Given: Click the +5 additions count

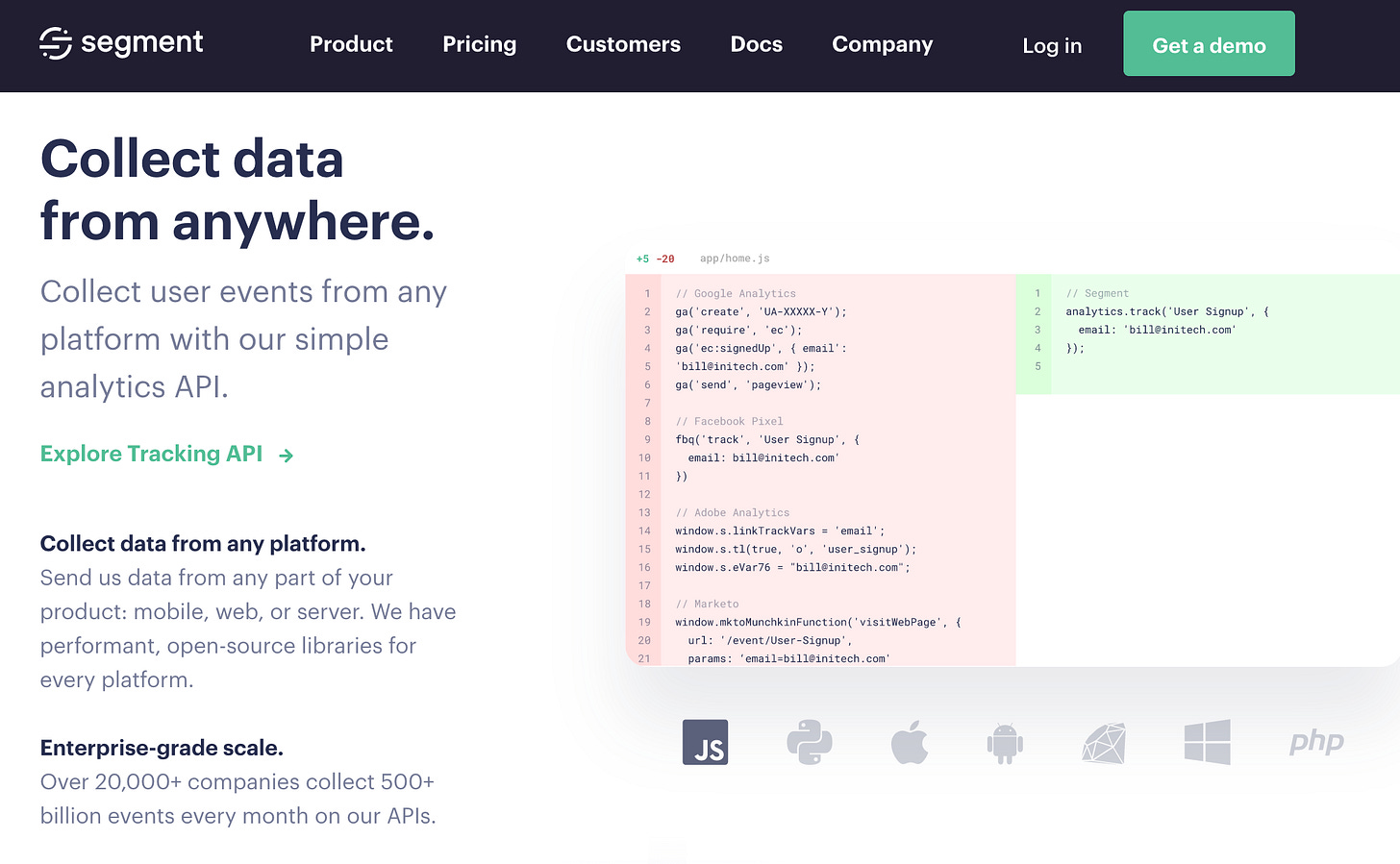Looking at the screenshot, I should click(642, 259).
